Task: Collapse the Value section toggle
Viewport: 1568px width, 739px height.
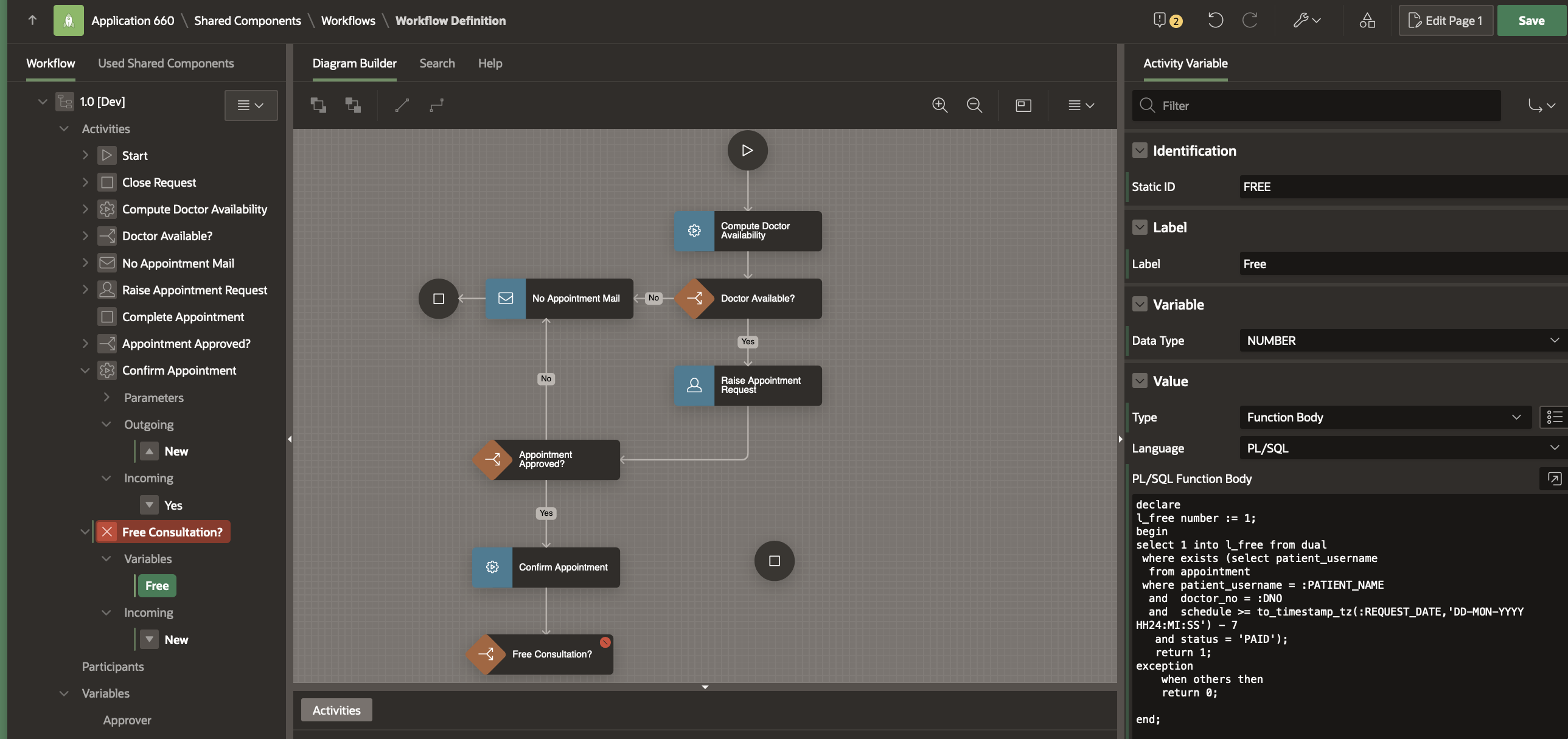Action: click(x=1140, y=381)
